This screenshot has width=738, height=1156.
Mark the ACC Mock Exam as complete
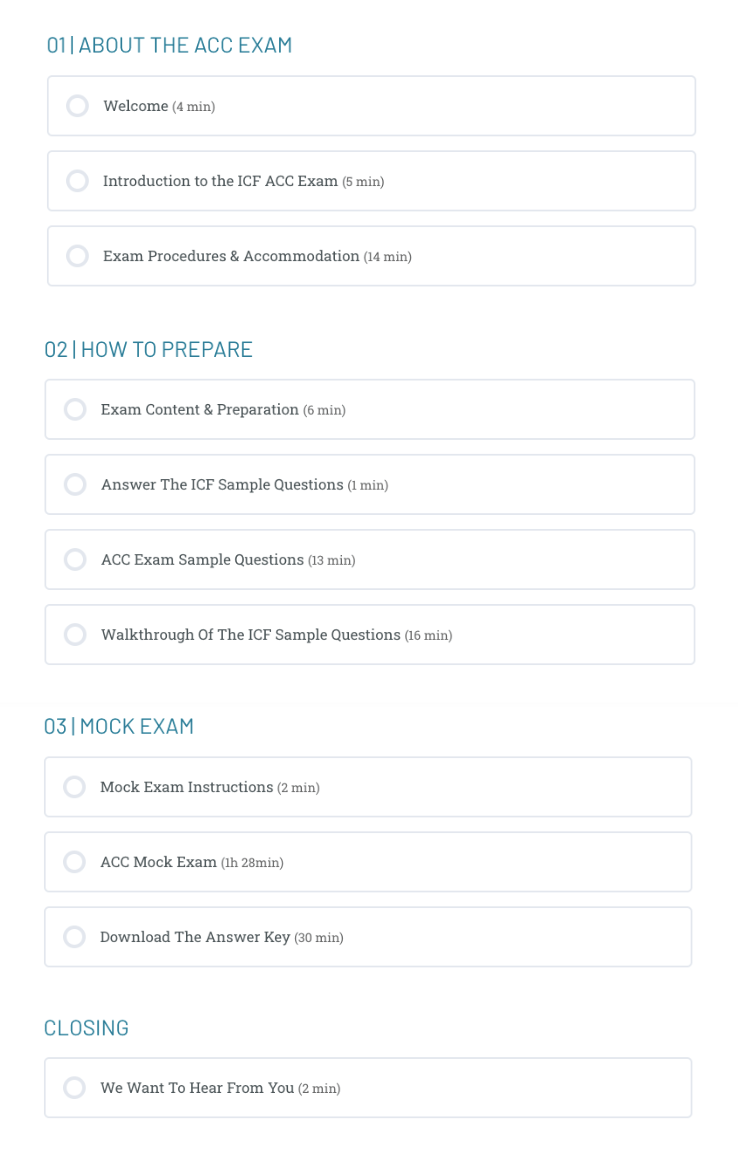(75, 861)
